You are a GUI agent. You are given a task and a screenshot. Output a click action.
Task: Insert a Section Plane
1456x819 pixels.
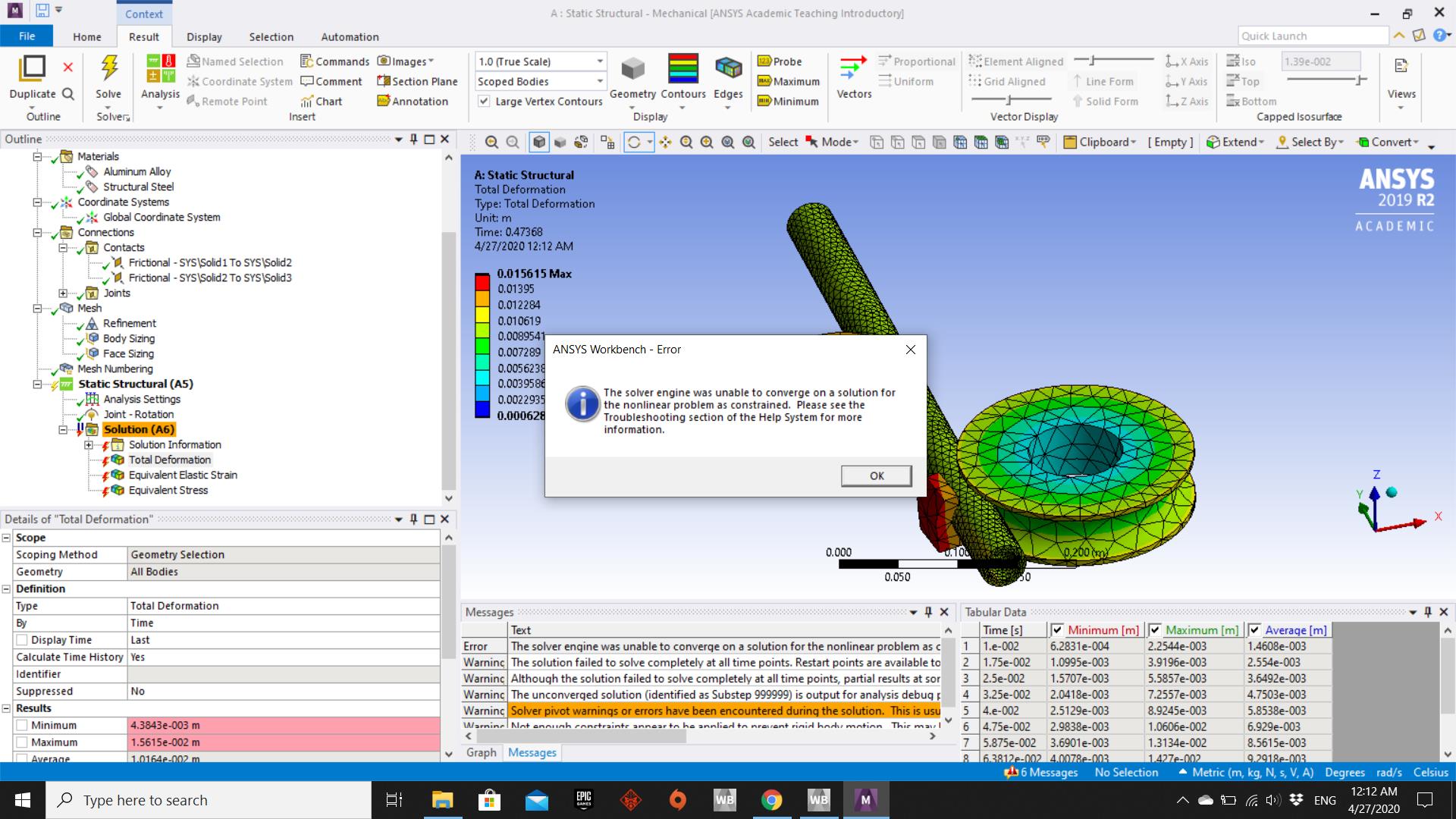click(417, 81)
